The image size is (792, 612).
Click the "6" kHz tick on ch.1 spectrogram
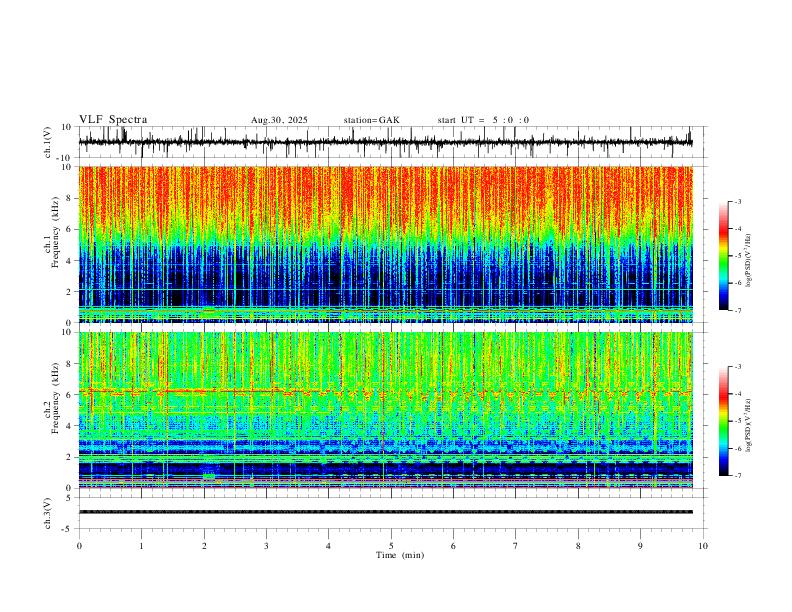(70, 229)
